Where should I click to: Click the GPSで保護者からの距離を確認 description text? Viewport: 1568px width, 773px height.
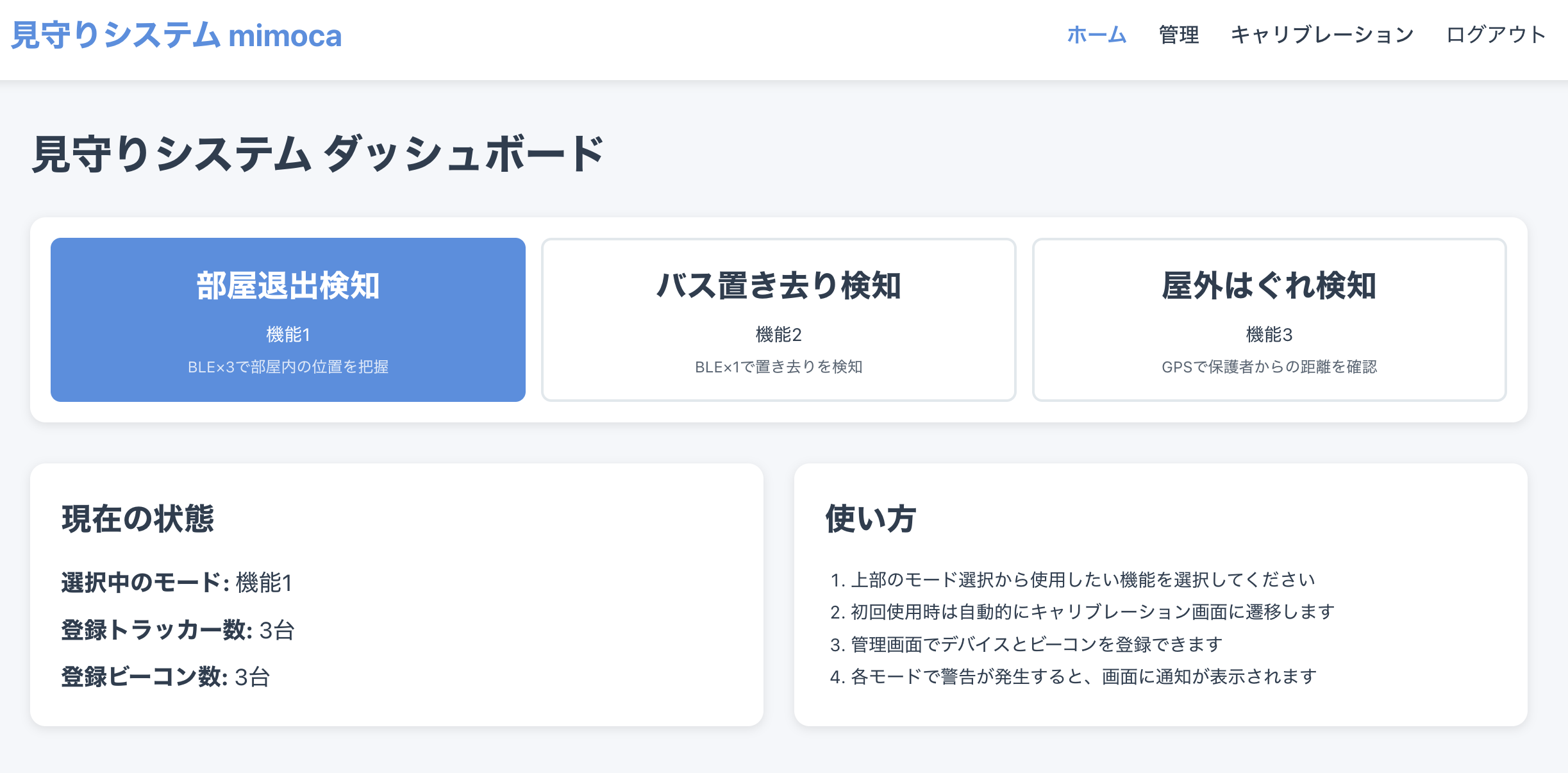coord(1269,367)
